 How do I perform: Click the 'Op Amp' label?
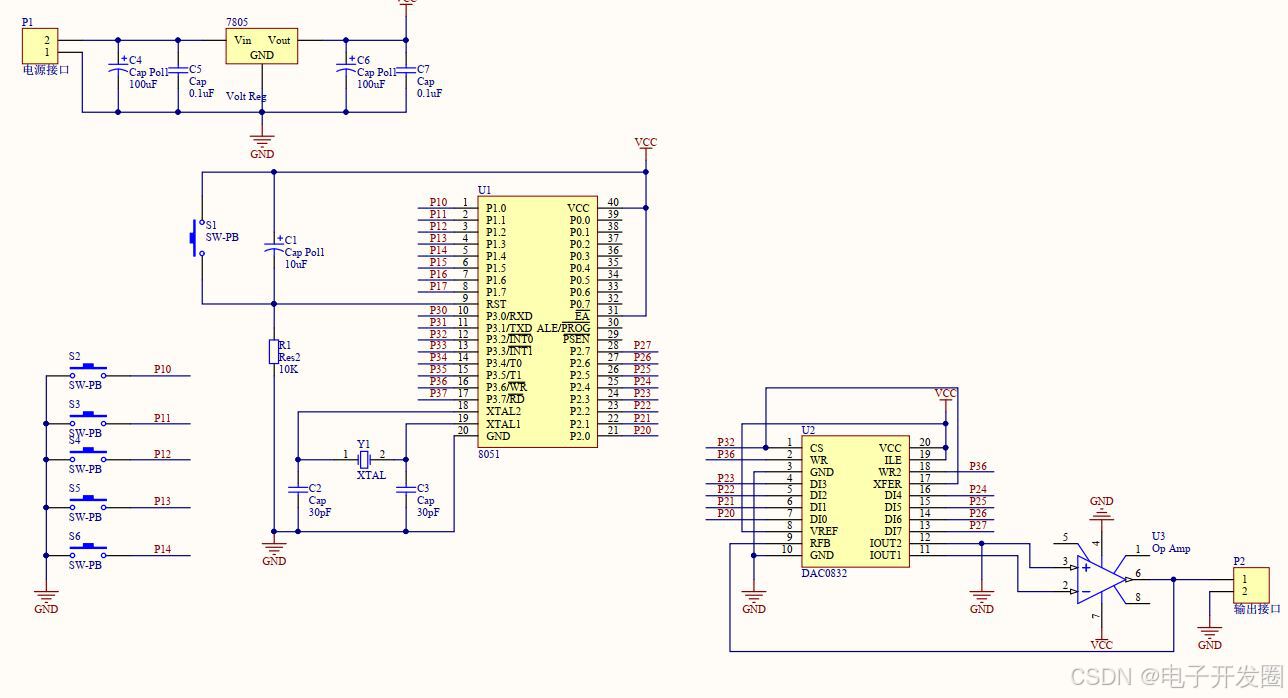coord(1171,549)
